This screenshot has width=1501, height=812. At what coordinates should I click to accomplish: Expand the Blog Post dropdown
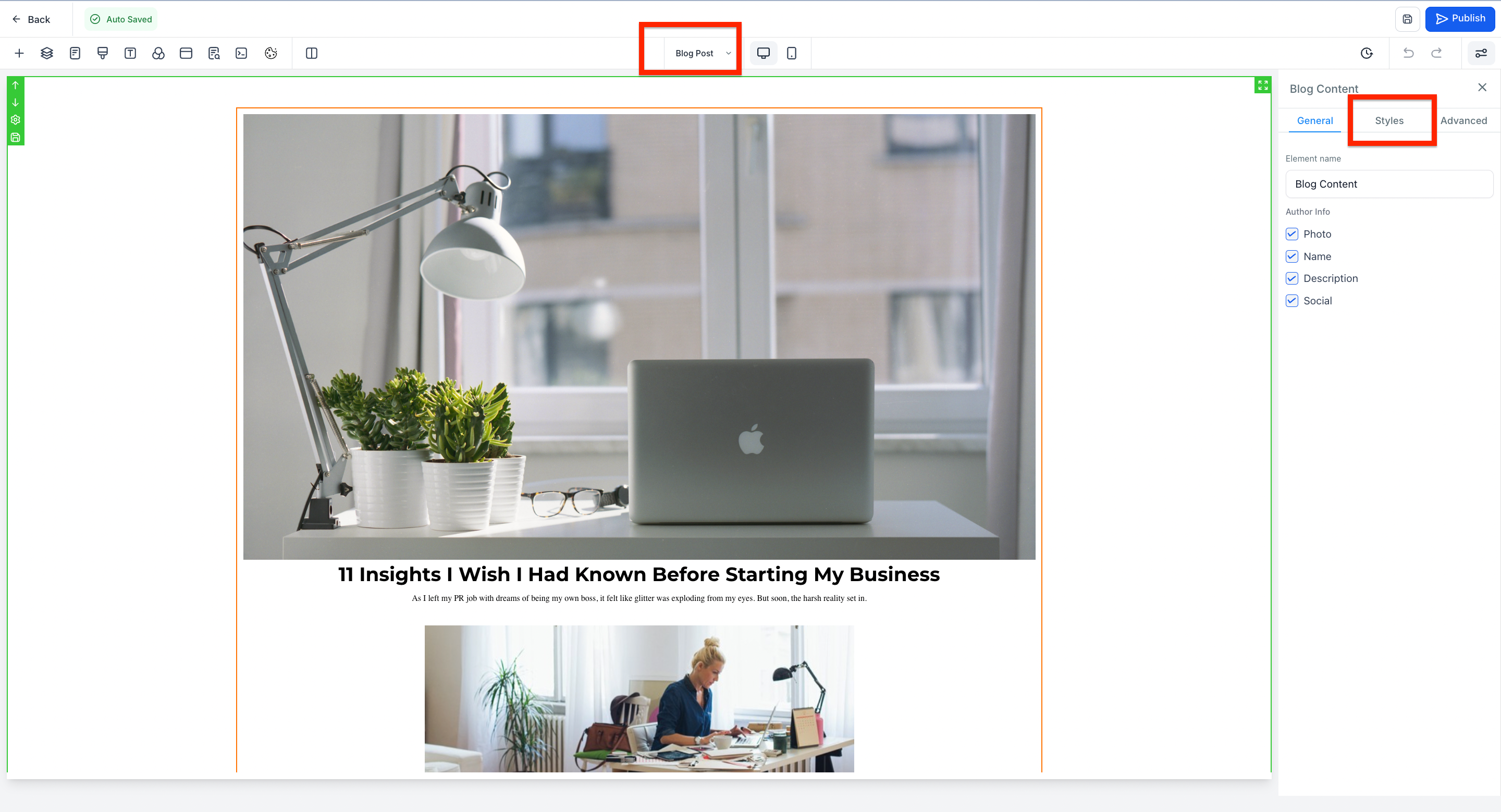702,53
